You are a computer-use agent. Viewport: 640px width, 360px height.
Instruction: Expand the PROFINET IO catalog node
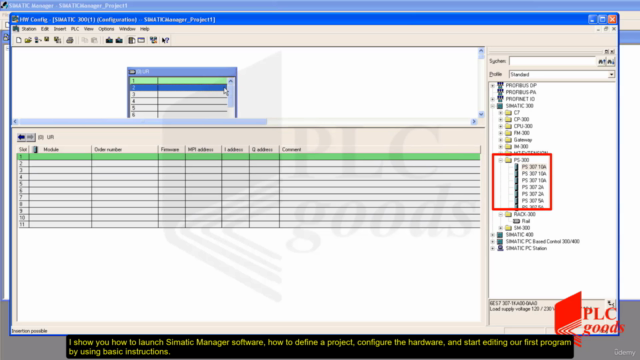pos(493,99)
